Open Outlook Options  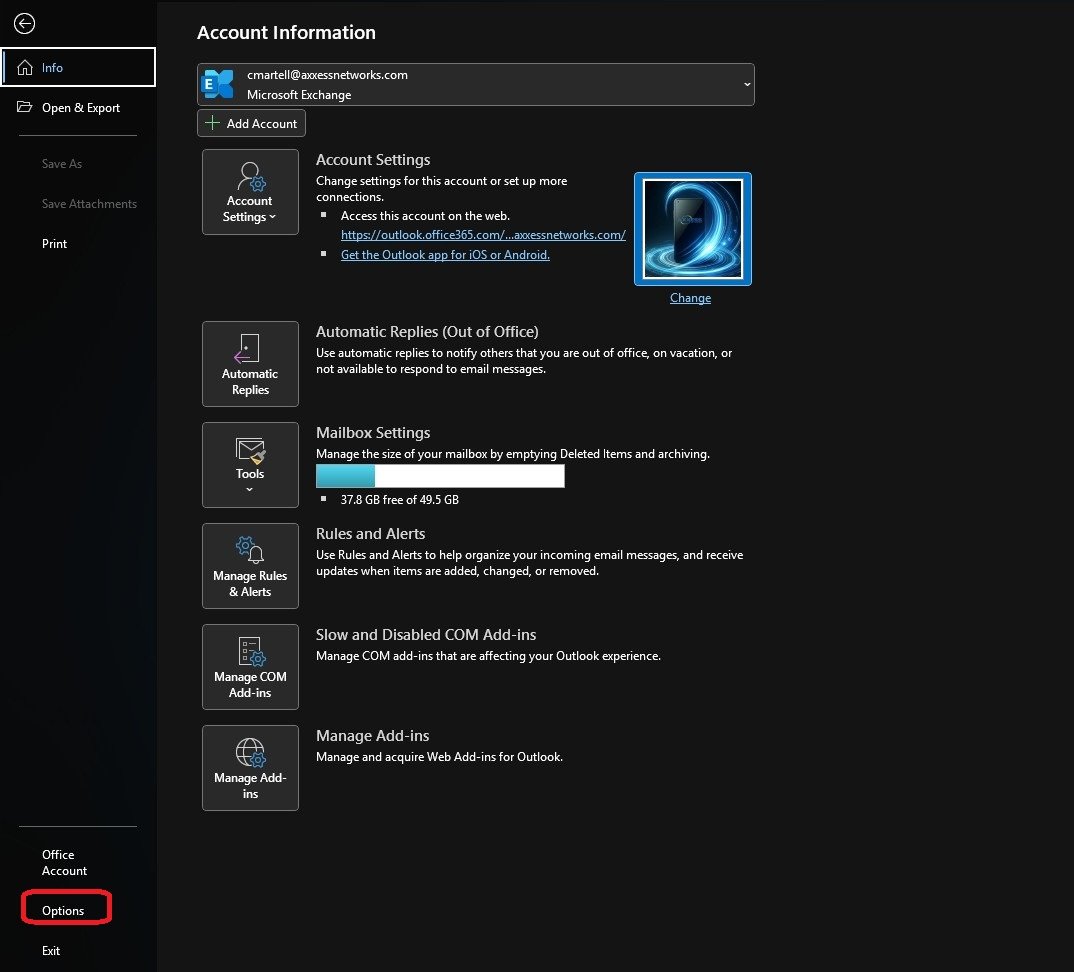point(63,911)
